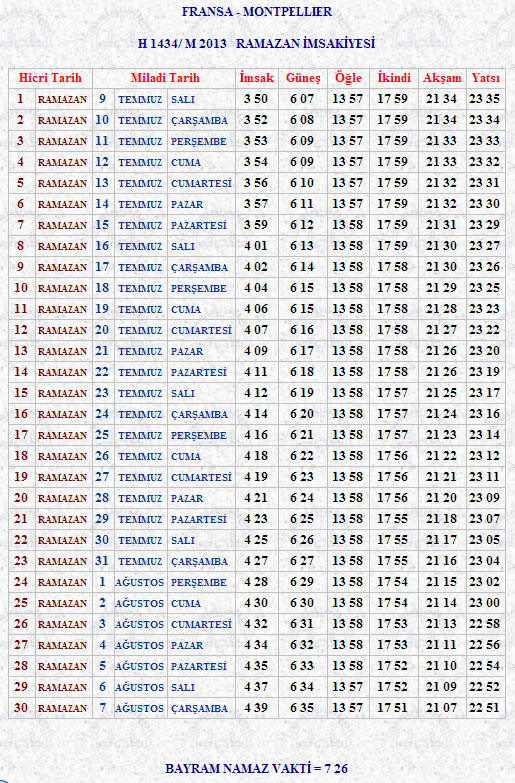515x783 pixels.
Task: Click the Miladi Tarih header
Action: [165, 78]
